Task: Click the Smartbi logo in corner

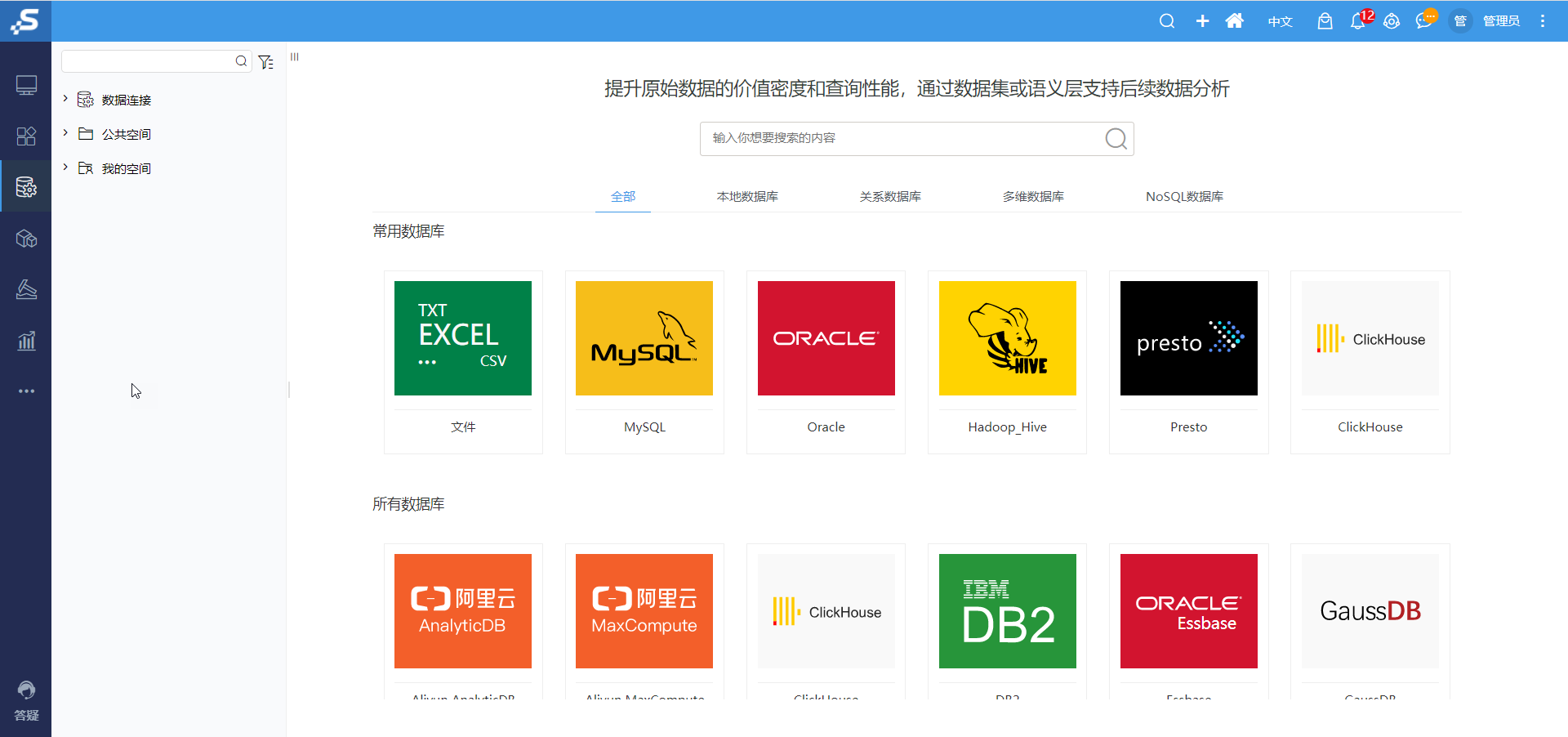Action: click(x=25, y=20)
